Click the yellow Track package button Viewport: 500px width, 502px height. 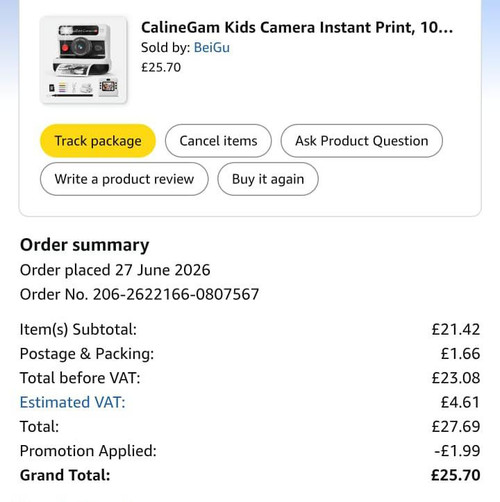[98, 141]
